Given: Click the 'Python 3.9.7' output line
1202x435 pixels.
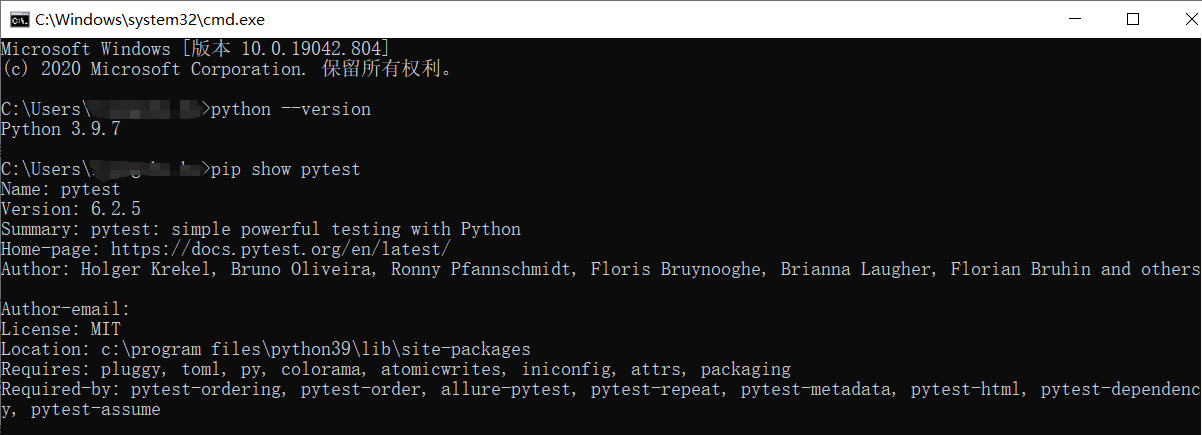Looking at the screenshot, I should 61,129.
